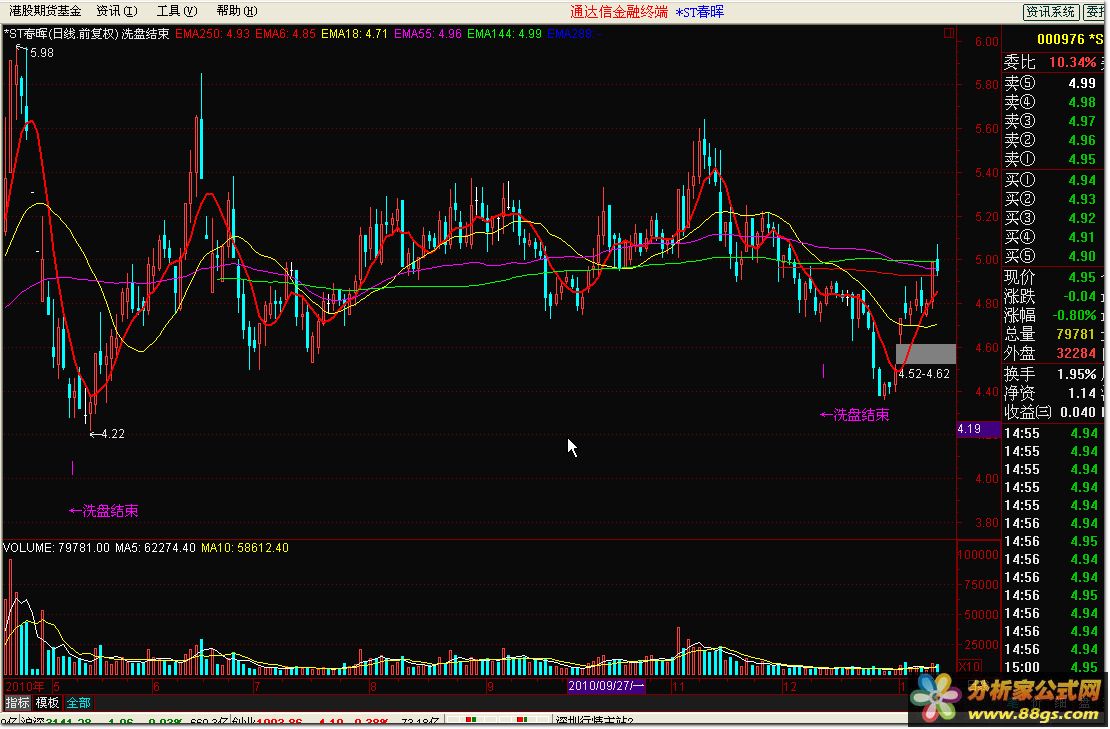The image size is (1110, 729).
Task: Click the 总量 79781 row
Action: (1053, 334)
